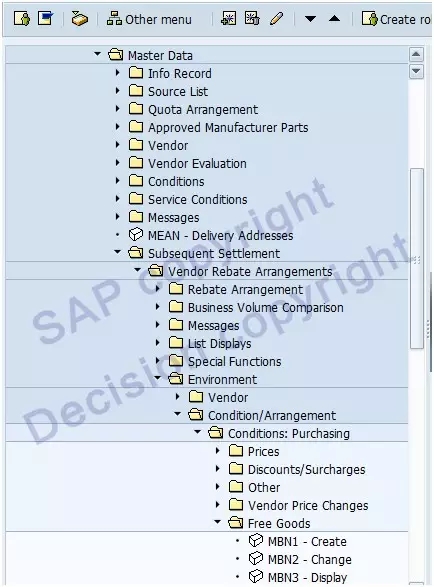This screenshot has height=587, width=434.
Task: Expand the Vendor Evaluation folder
Action: click(x=118, y=162)
